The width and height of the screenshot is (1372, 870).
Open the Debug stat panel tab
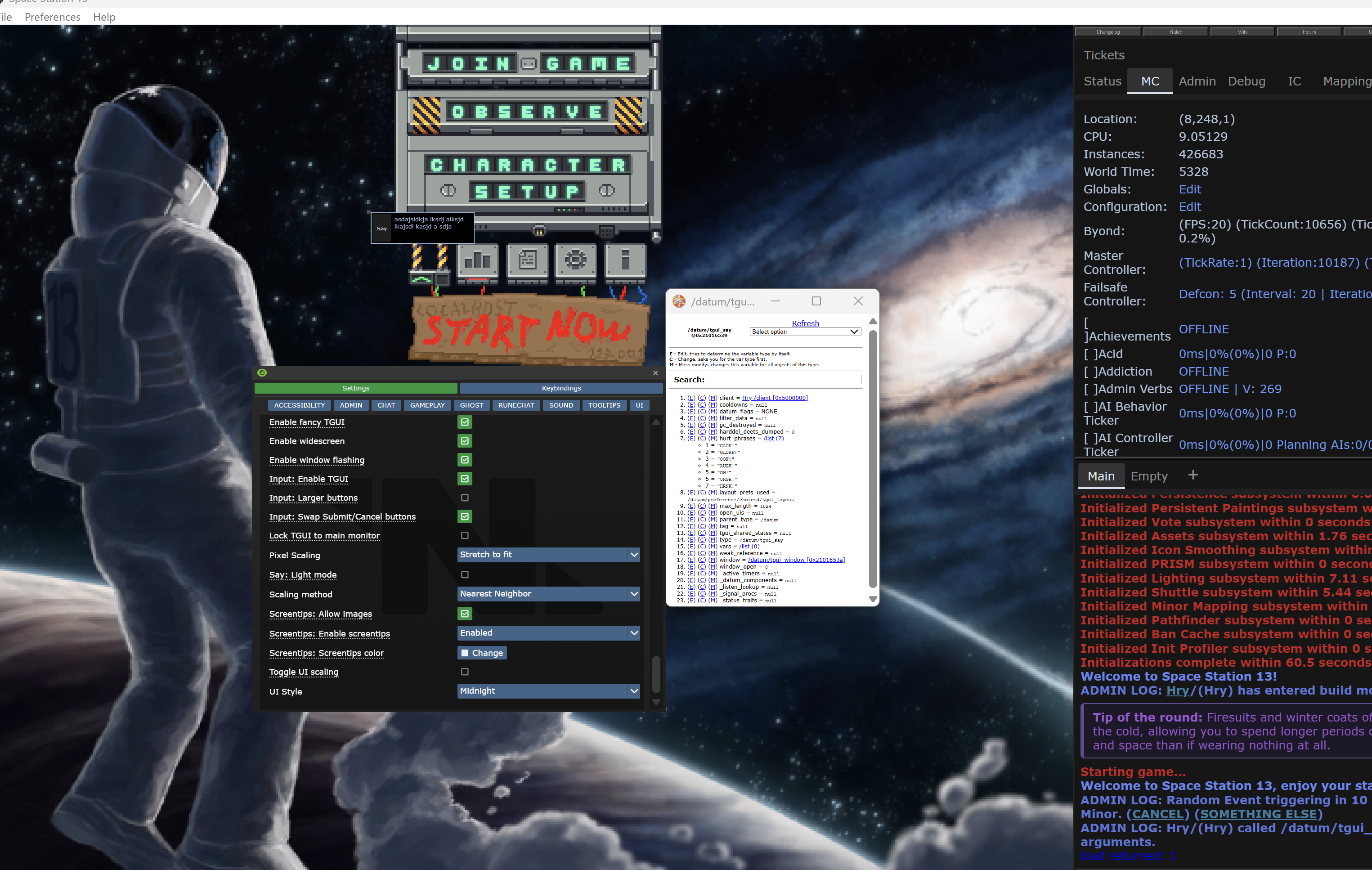pos(1246,81)
